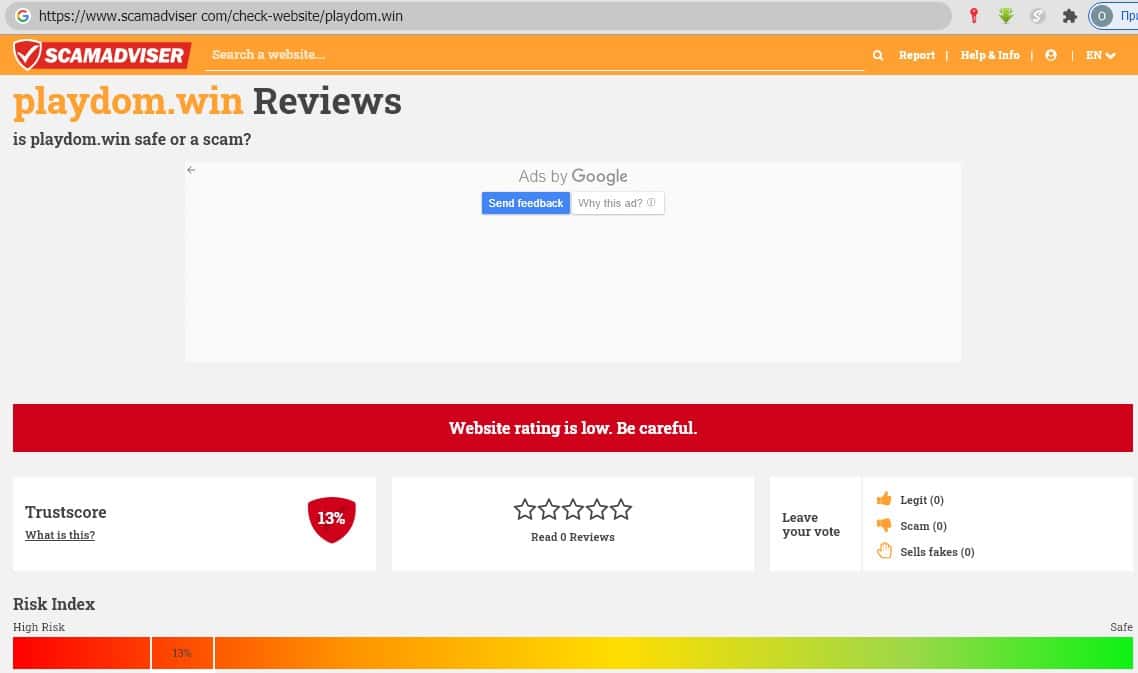Screen dimensions: 1138x673
Task: Click the fifth rating star
Action: [621, 510]
